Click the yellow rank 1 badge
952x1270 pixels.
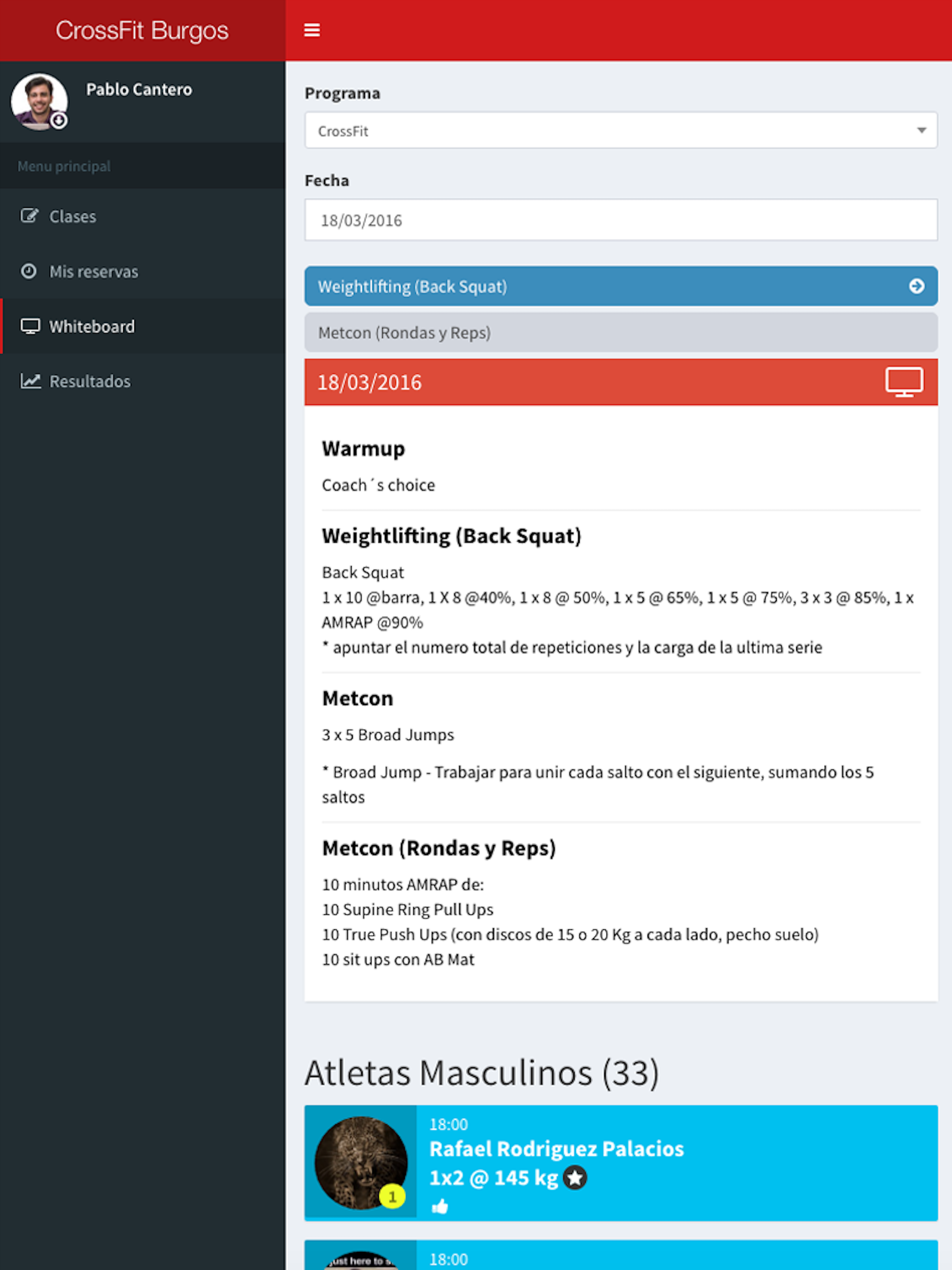(x=392, y=1197)
